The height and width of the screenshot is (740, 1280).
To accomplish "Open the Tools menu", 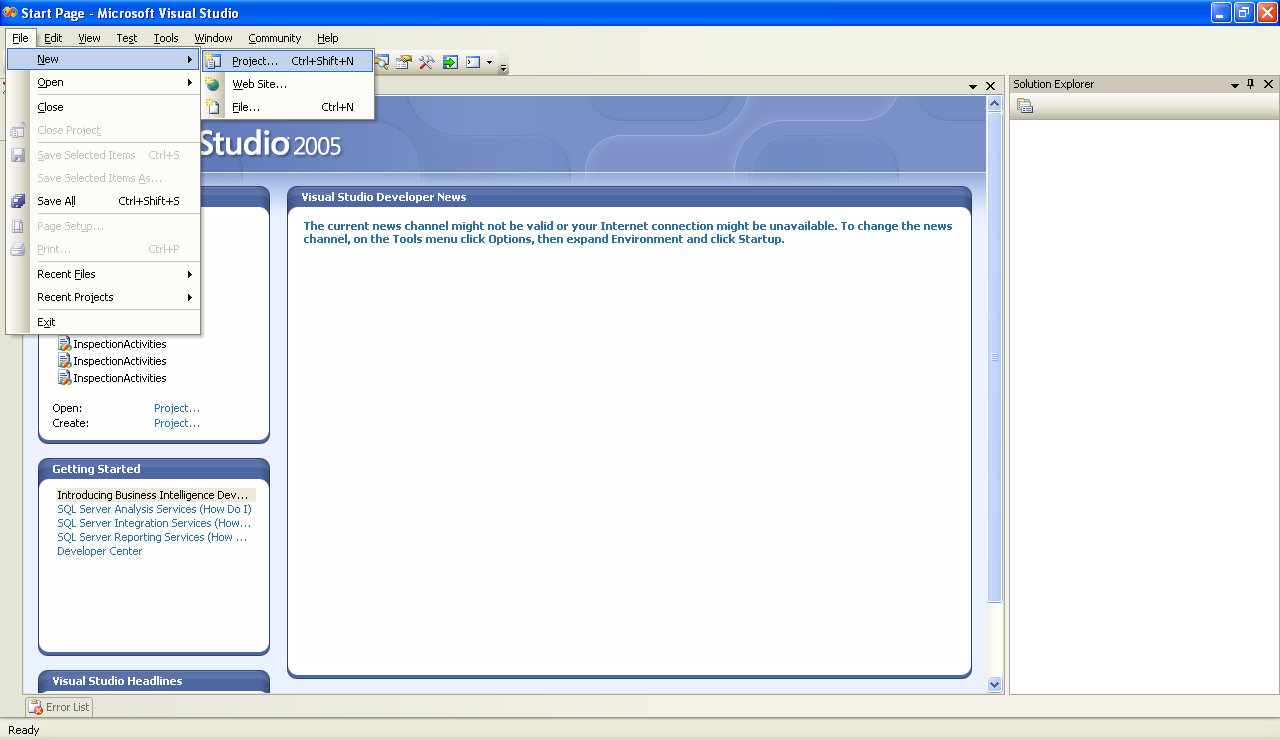I will (166, 38).
